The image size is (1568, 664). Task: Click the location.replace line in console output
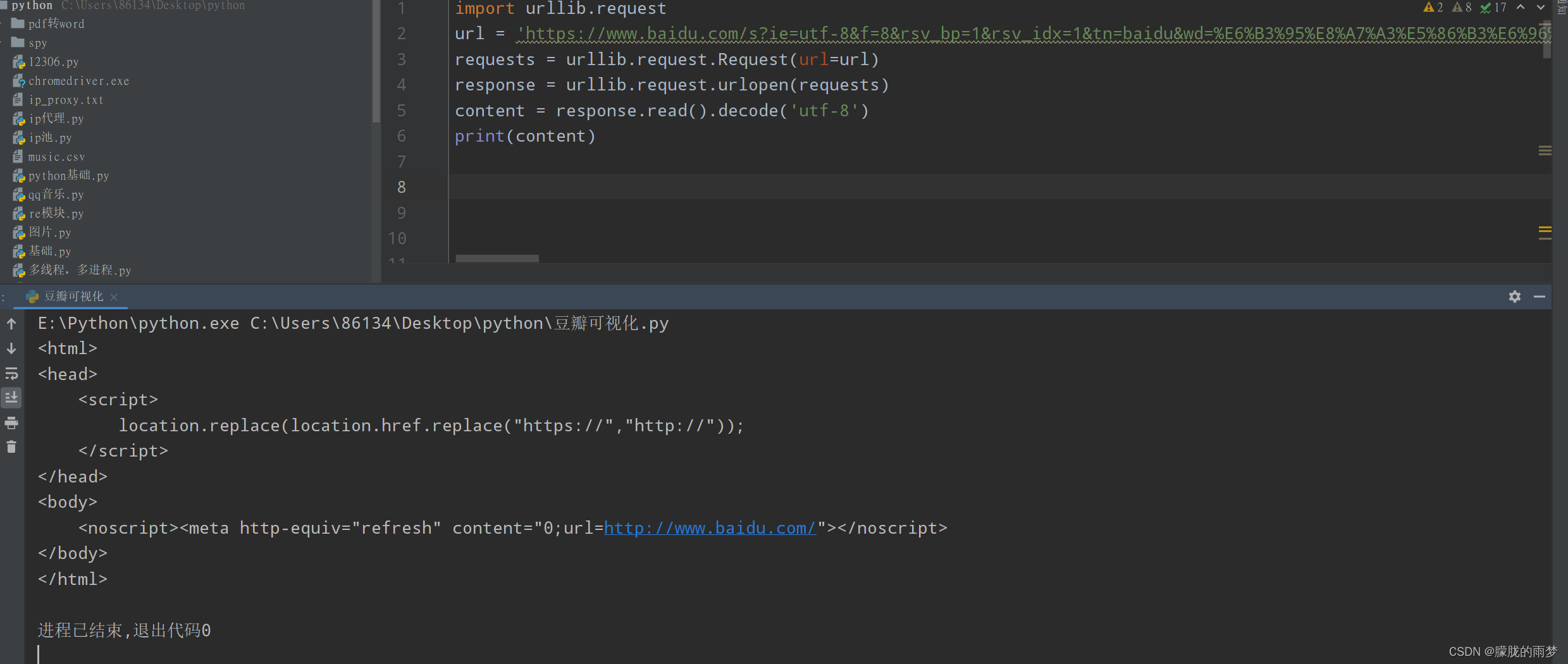pos(431,426)
